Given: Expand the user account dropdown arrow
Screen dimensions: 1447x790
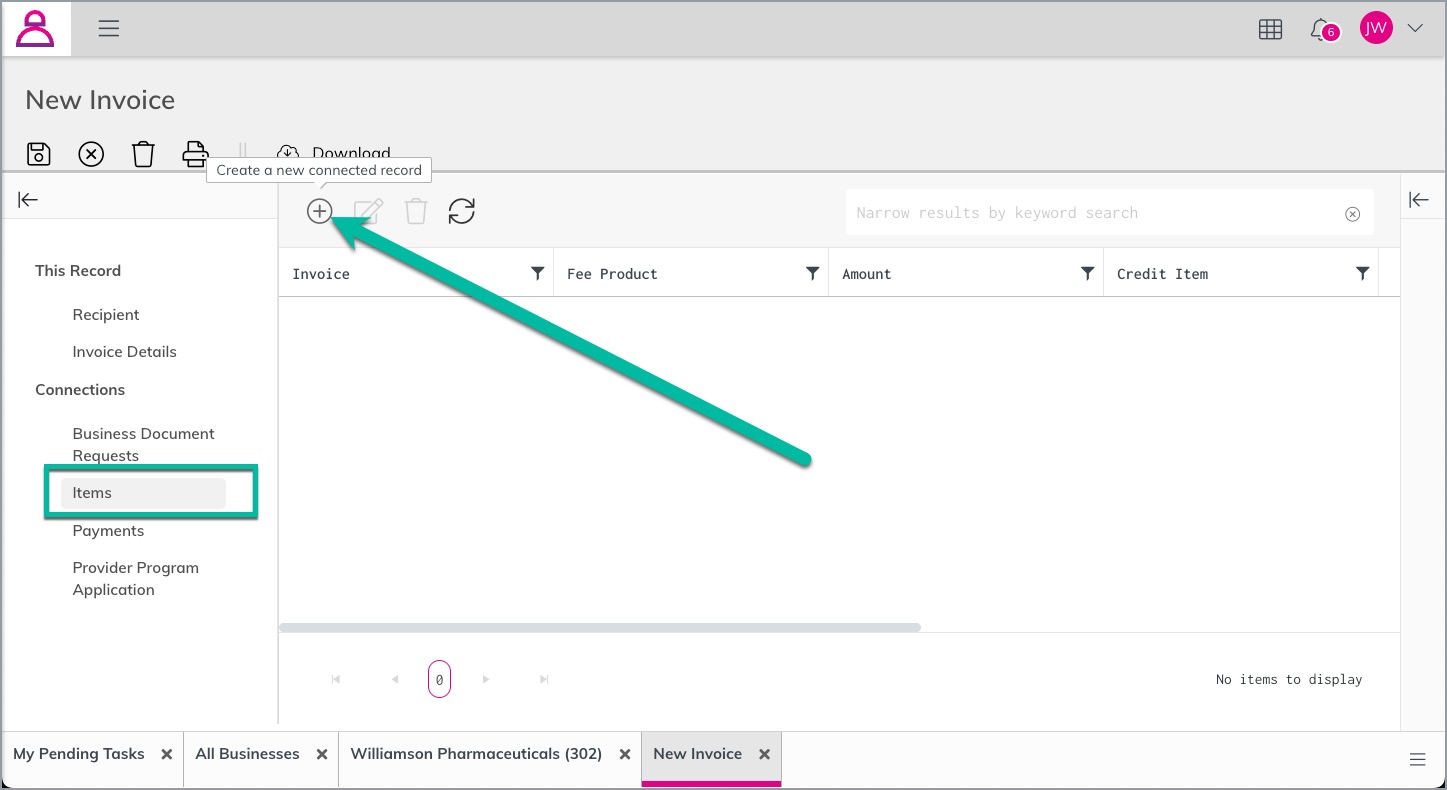Looking at the screenshot, I should point(1415,29).
